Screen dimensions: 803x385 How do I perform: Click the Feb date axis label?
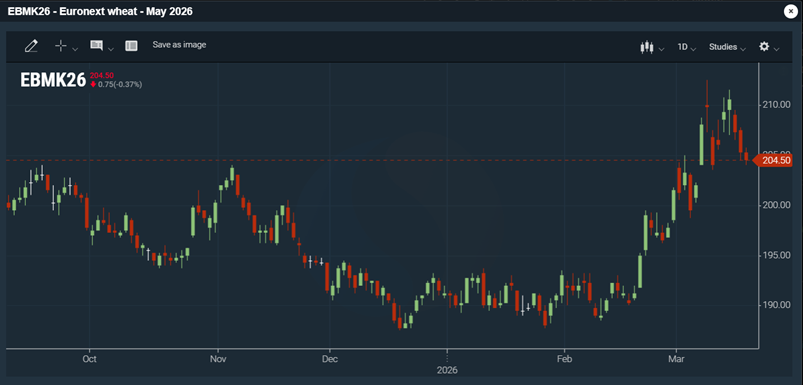pyautogui.click(x=564, y=358)
